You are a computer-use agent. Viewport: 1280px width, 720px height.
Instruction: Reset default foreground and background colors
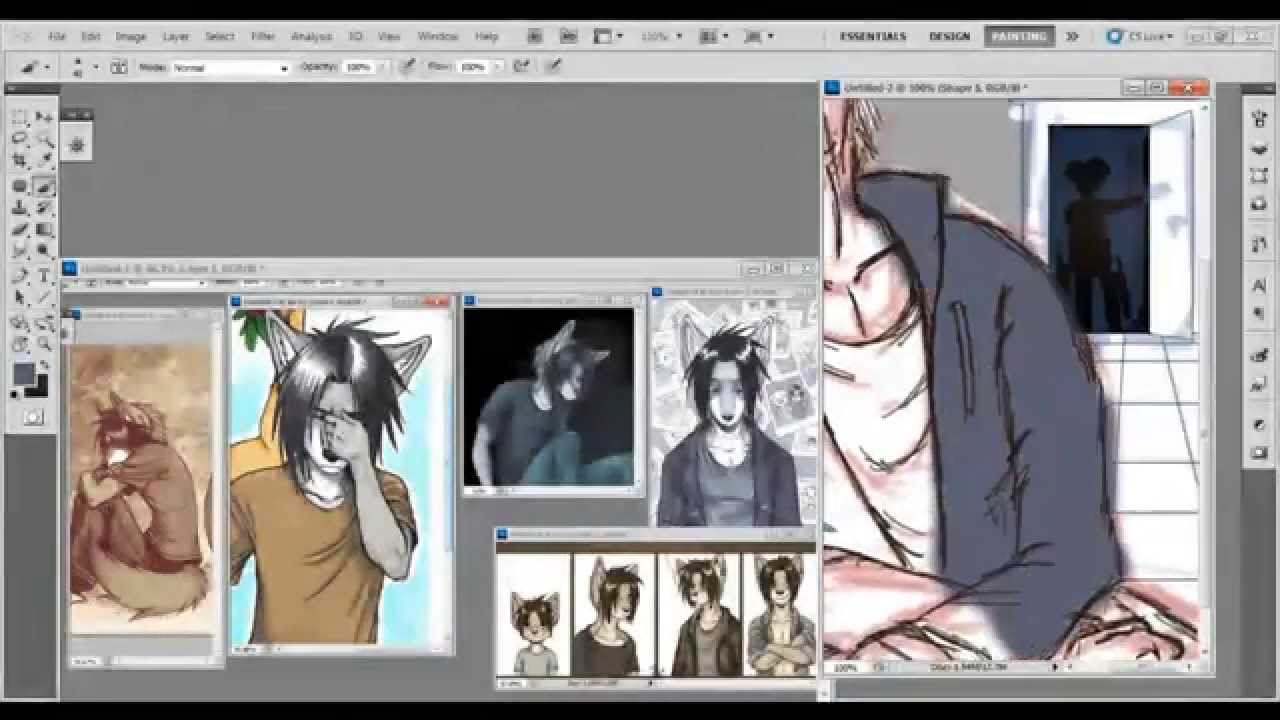pyautogui.click(x=16, y=396)
